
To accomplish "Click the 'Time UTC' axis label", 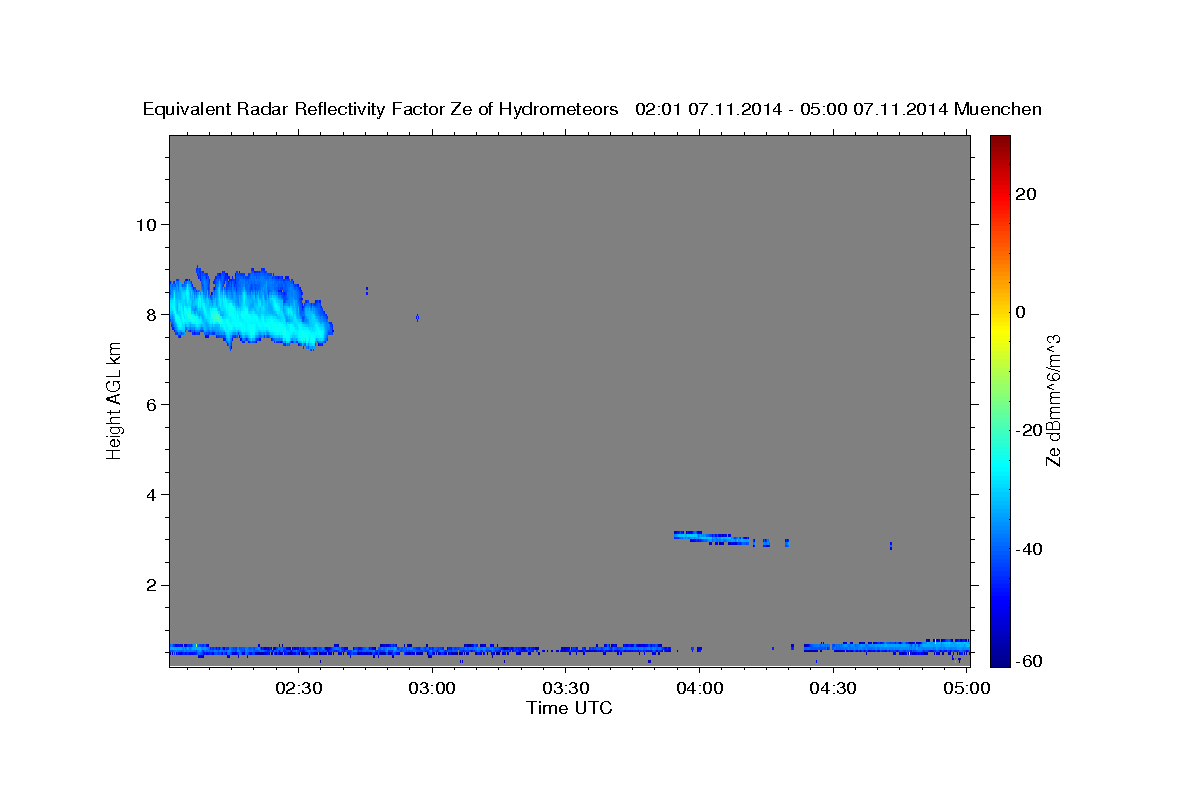I will click(569, 708).
